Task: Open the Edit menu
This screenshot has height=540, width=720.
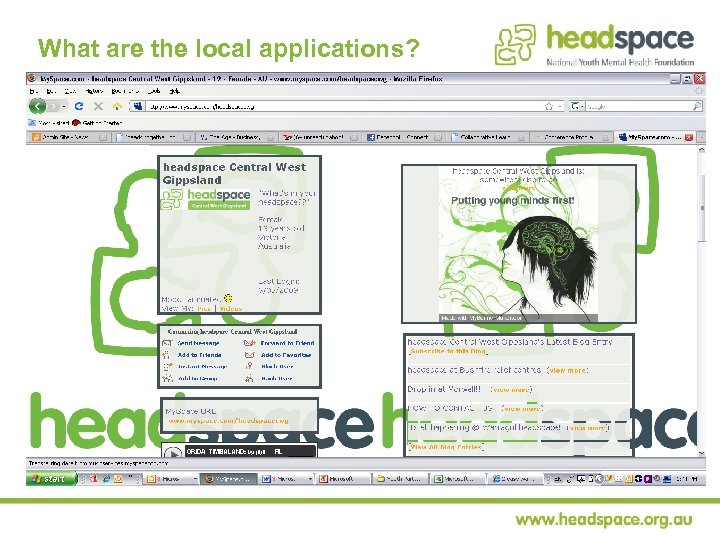Action: pyautogui.click(x=51, y=91)
